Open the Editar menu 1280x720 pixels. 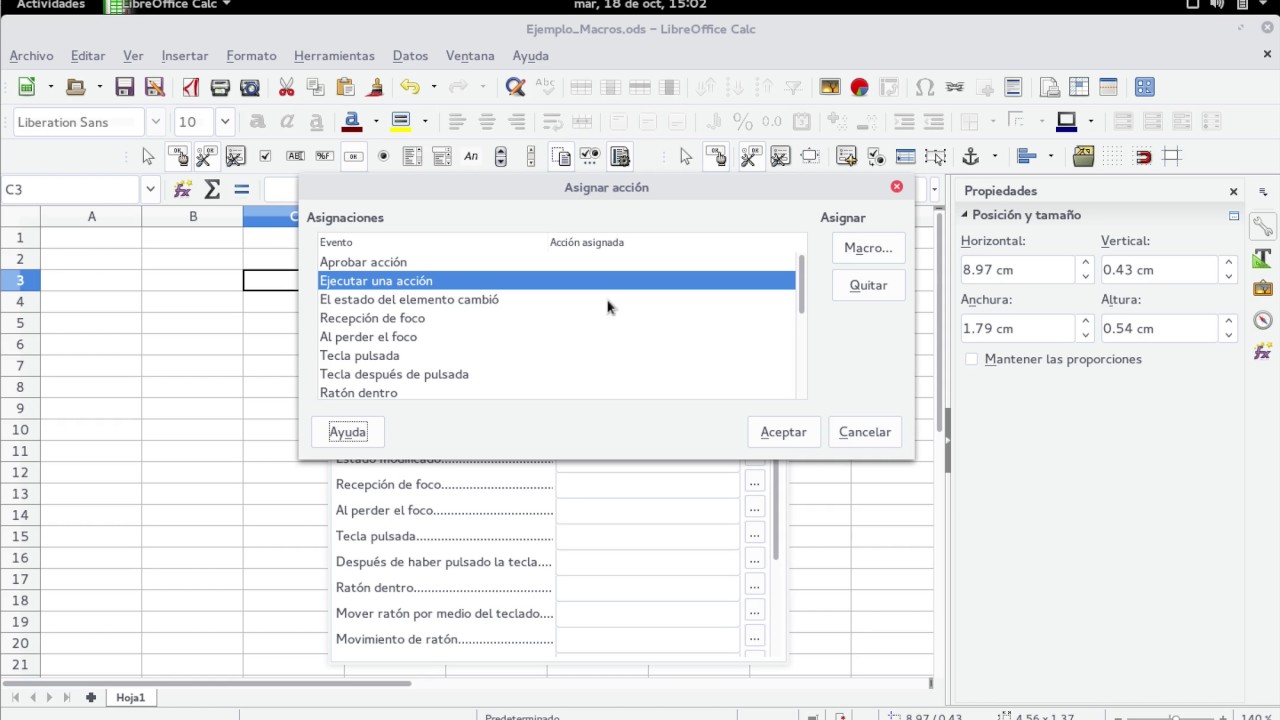point(88,56)
